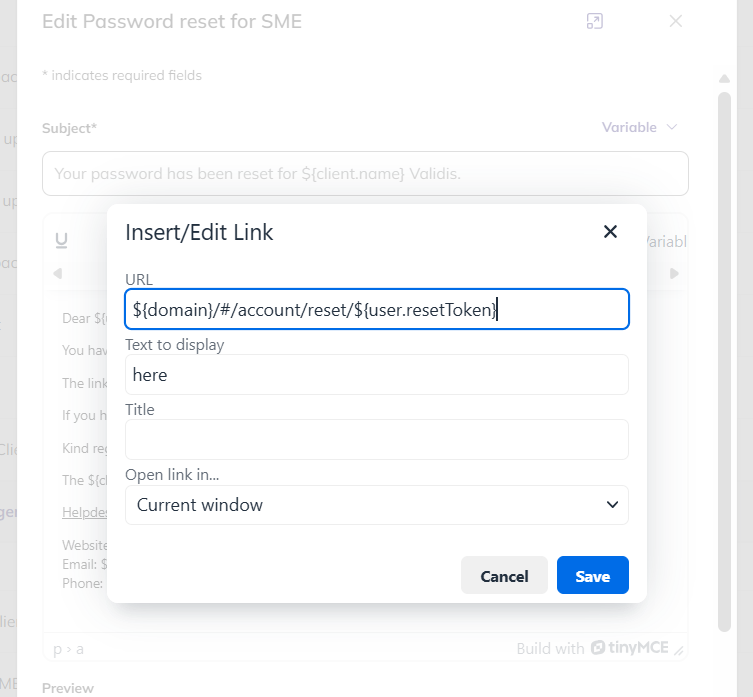Click the scrollbar up arrow
753x697 pixels.
pyautogui.click(x=724, y=79)
